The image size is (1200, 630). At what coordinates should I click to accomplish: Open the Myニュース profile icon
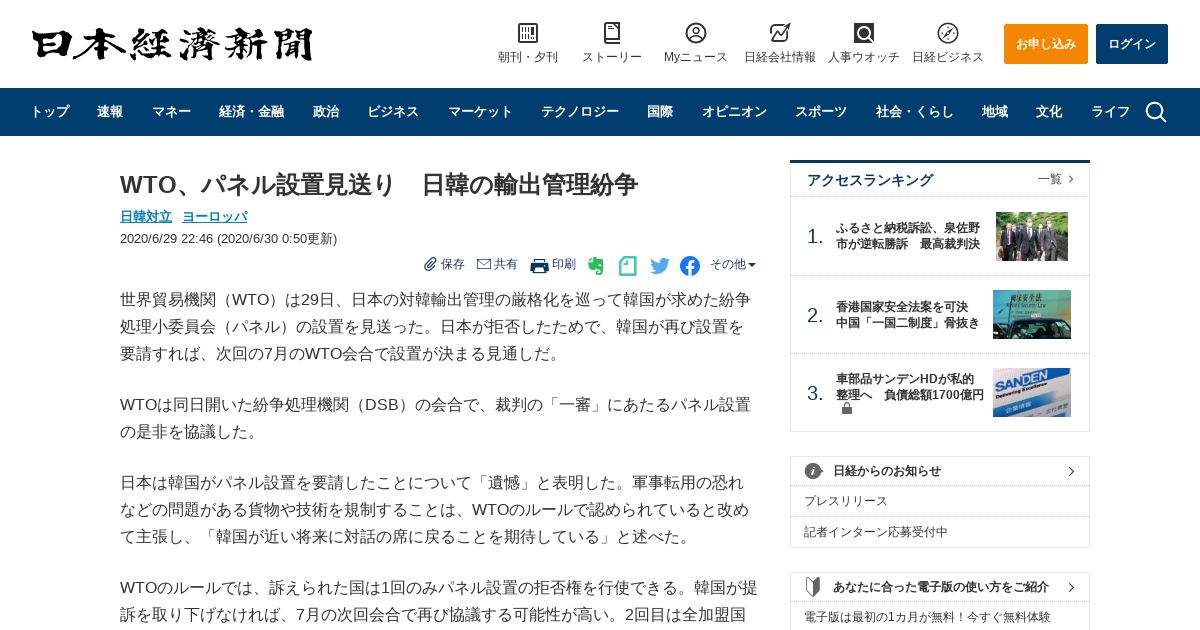696,33
